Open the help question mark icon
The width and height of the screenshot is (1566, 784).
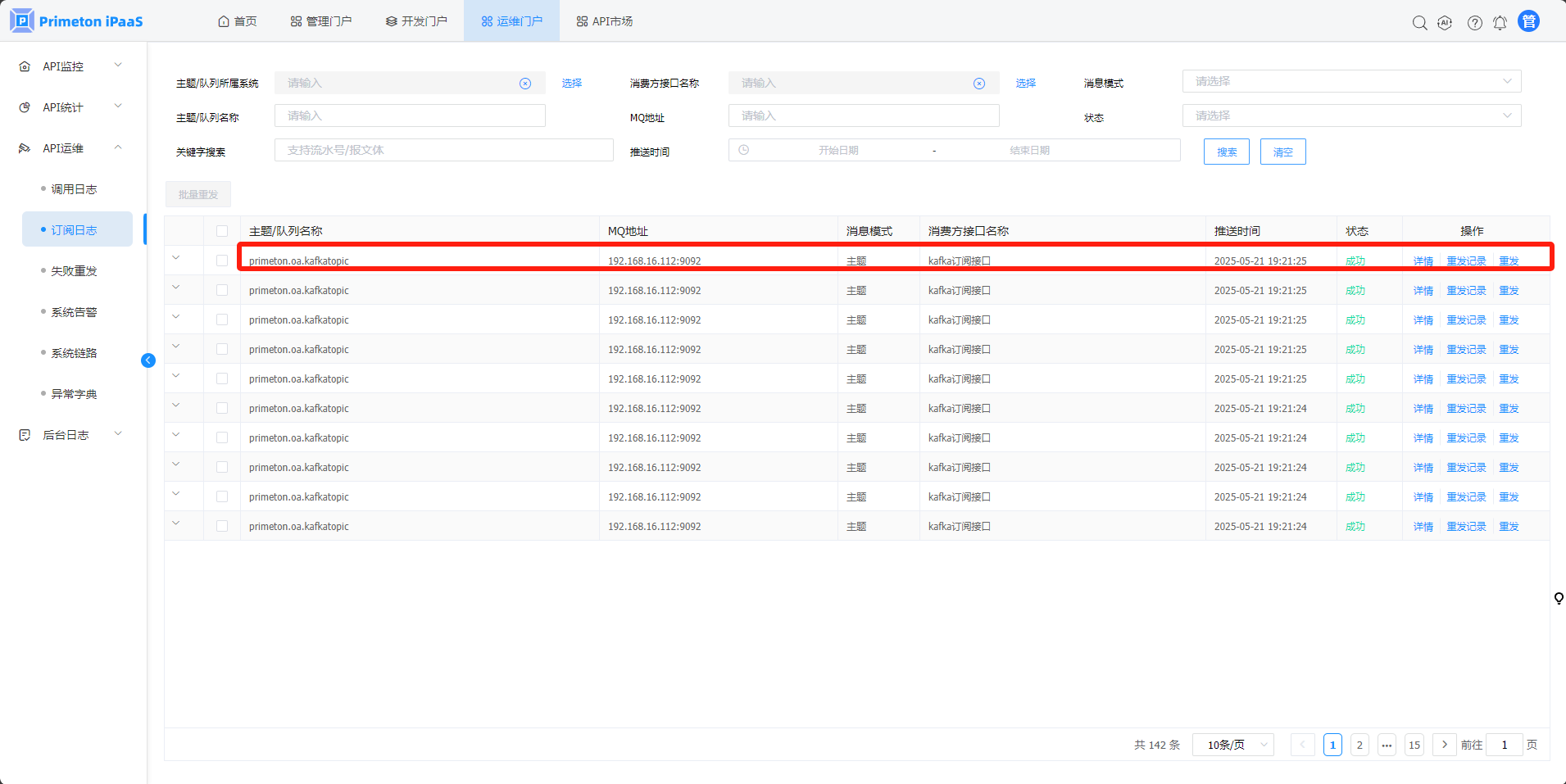[1474, 23]
